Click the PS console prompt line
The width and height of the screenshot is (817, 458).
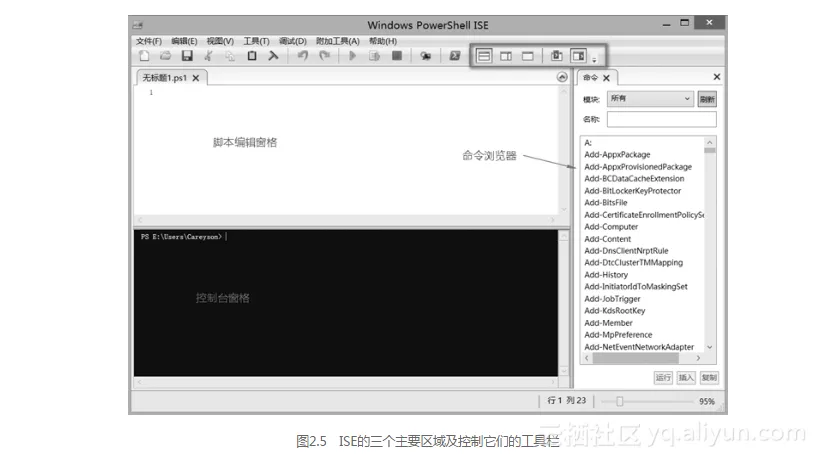(x=183, y=237)
